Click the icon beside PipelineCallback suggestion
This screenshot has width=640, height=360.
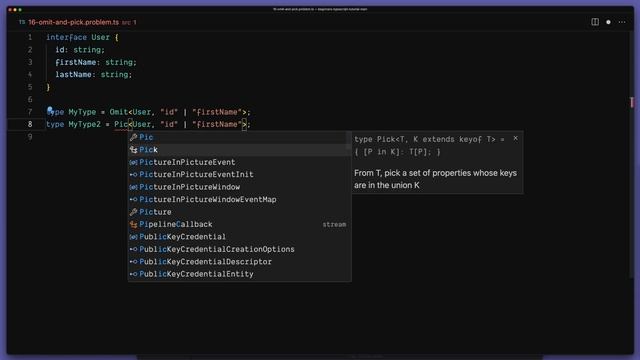133,224
